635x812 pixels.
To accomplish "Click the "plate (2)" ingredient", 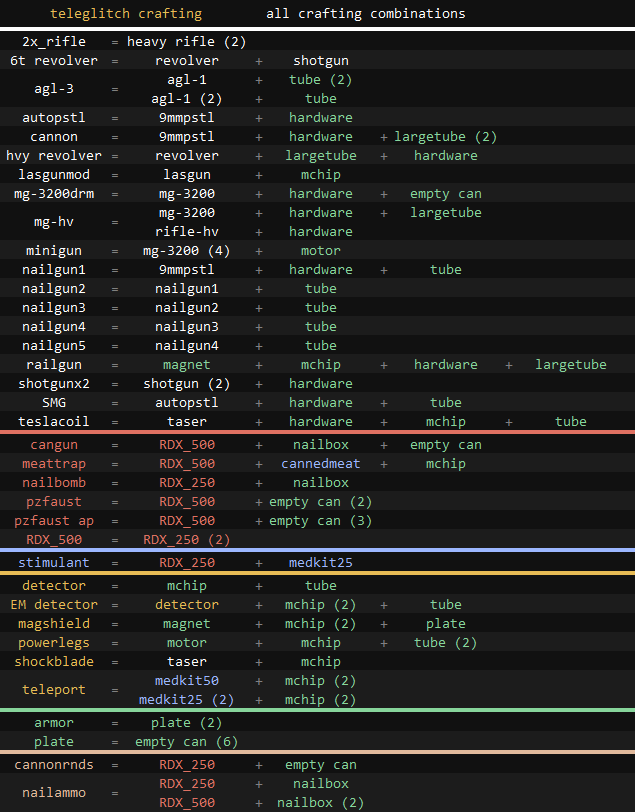I will pyautogui.click(x=186, y=722).
